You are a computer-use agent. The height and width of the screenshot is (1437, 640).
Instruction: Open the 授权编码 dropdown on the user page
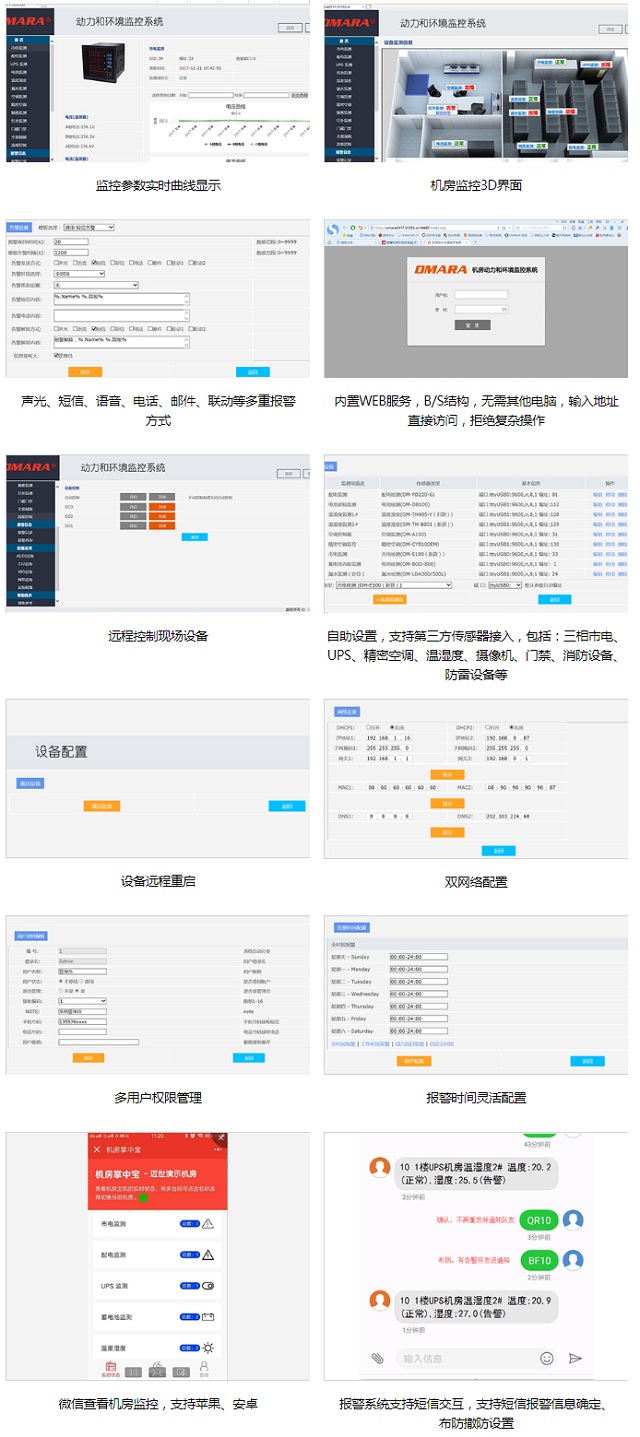coord(82,1000)
